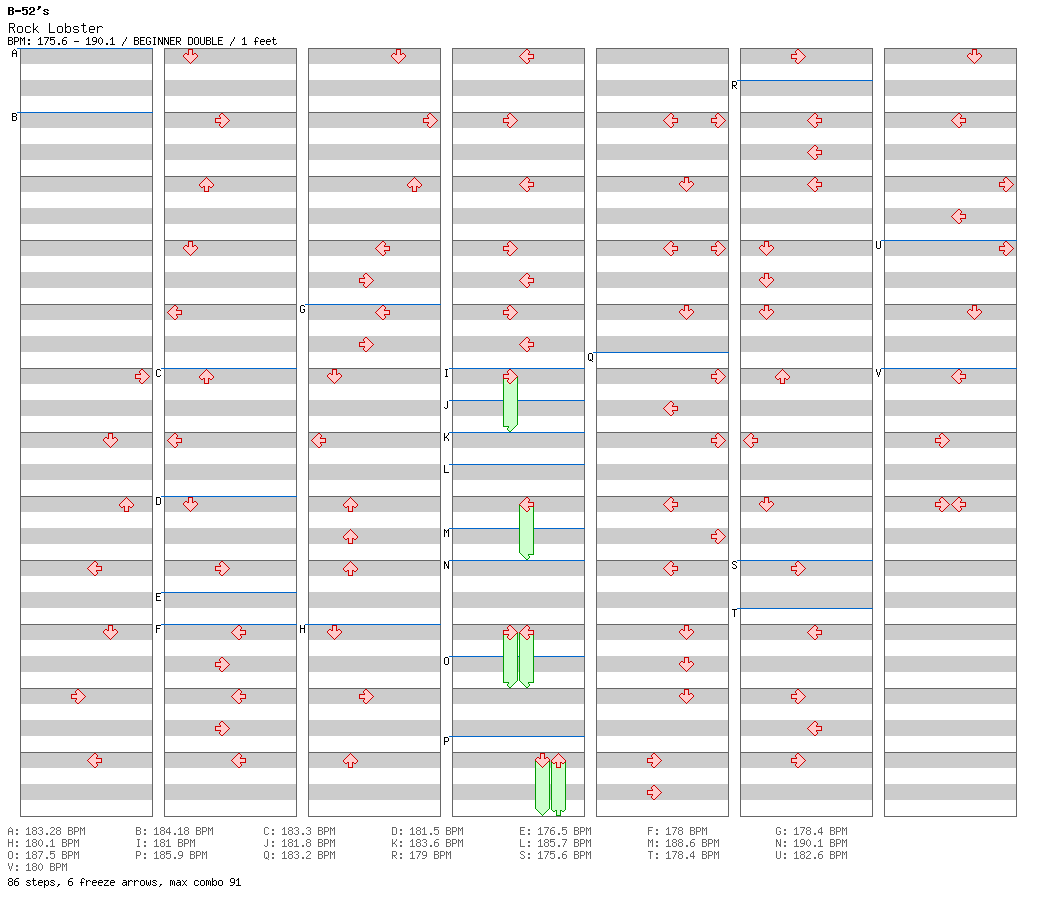Click chart marker letter P
This screenshot has height=912, width=1040.
point(446,742)
